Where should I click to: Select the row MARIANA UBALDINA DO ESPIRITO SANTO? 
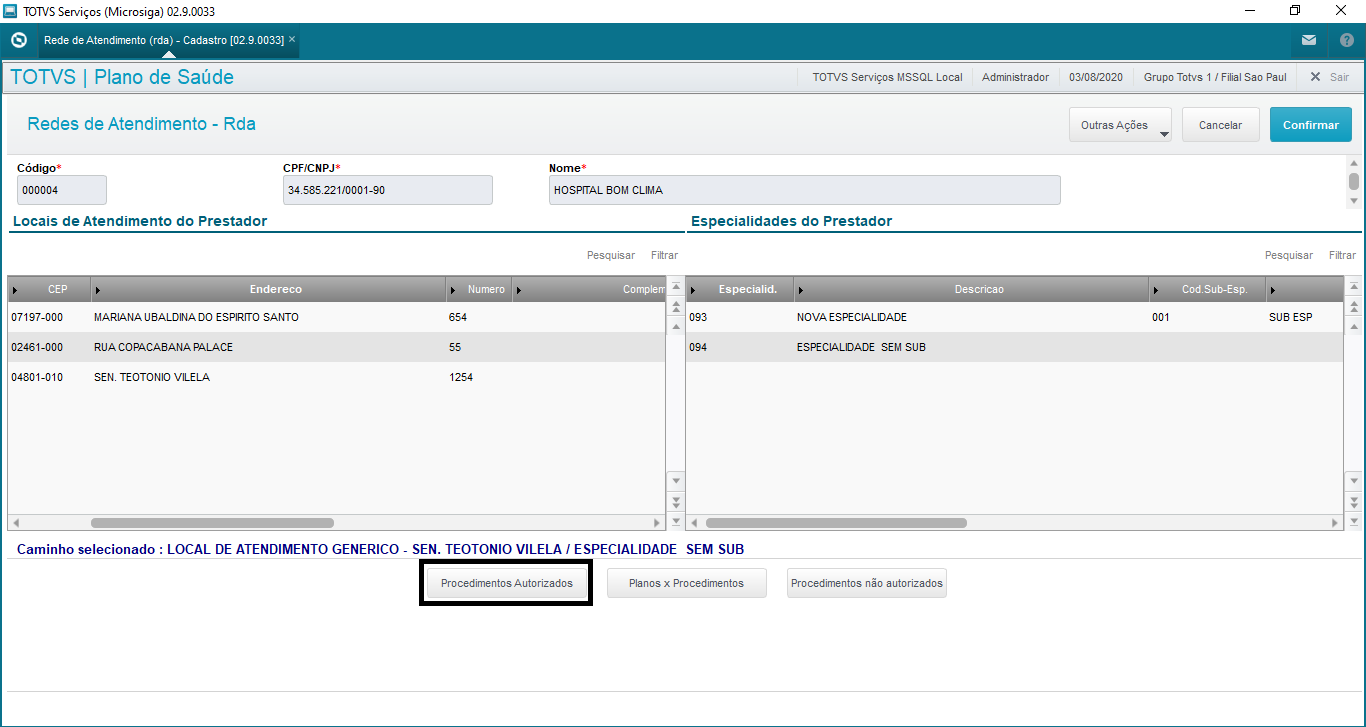click(336, 317)
